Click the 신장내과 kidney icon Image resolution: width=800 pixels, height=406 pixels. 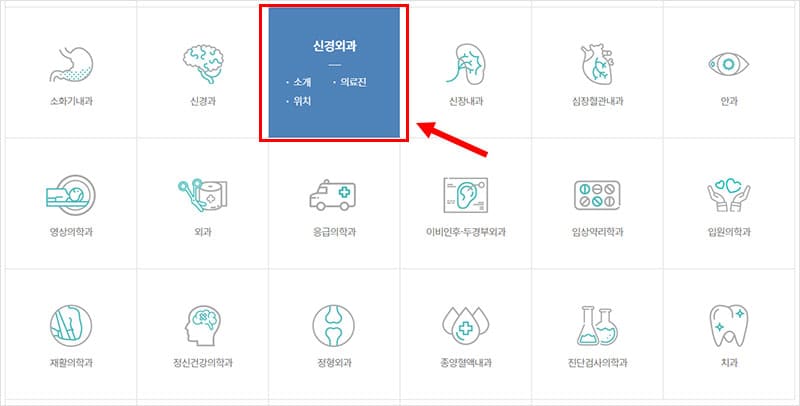pyautogui.click(x=466, y=64)
